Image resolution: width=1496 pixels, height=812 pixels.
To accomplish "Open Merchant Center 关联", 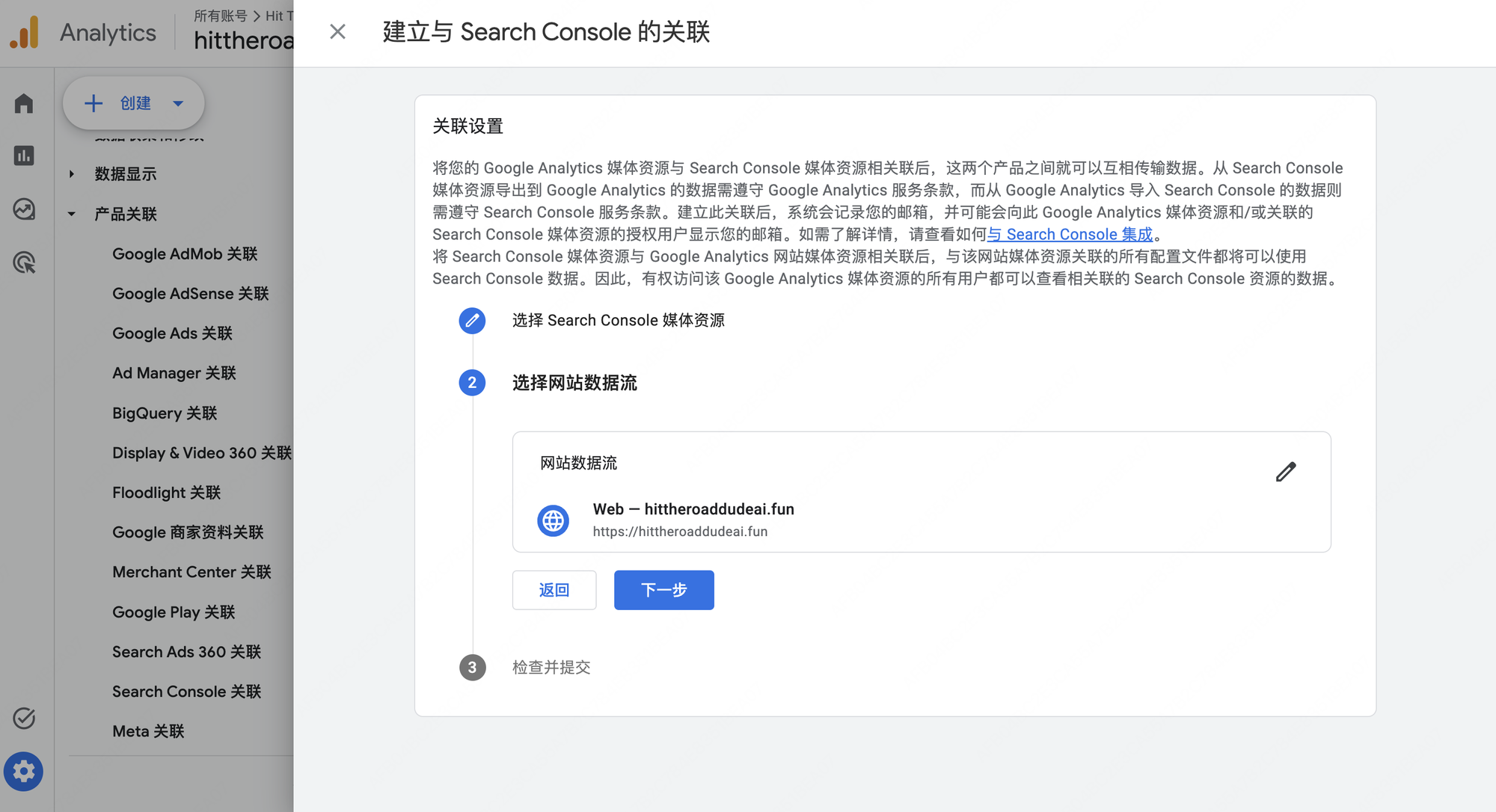I will point(191,572).
